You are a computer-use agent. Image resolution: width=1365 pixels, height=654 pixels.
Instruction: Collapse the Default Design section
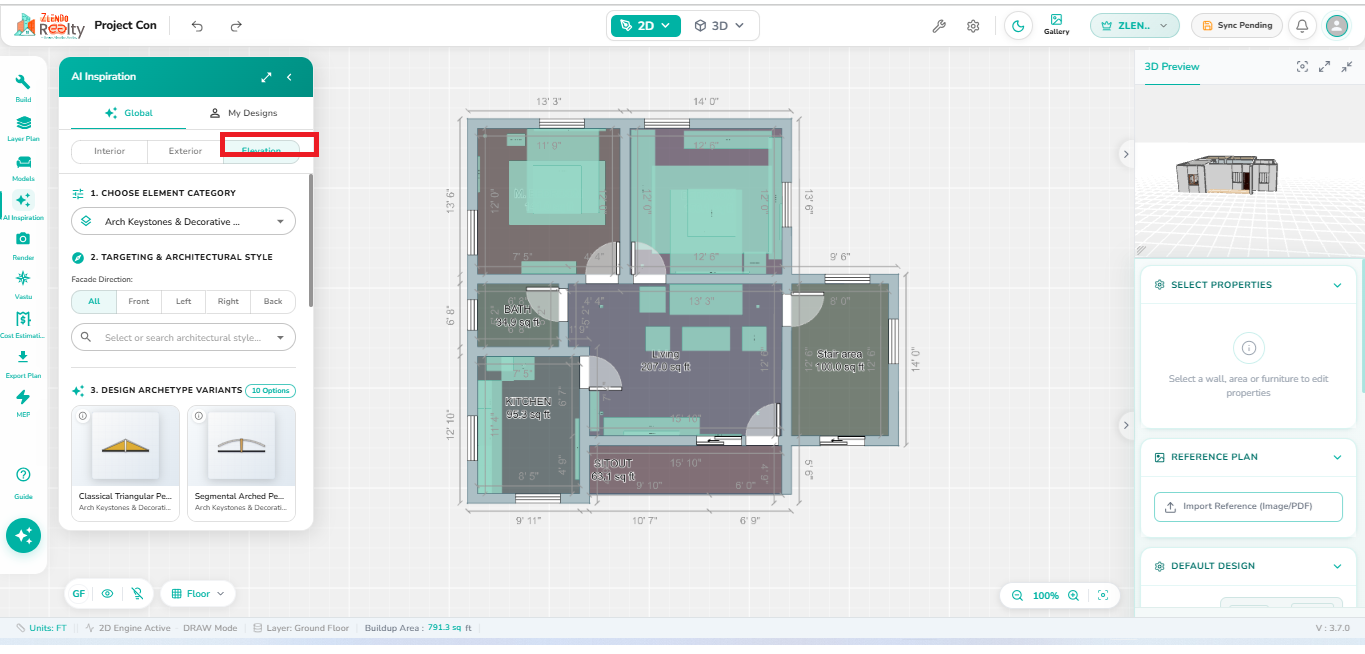click(1337, 566)
